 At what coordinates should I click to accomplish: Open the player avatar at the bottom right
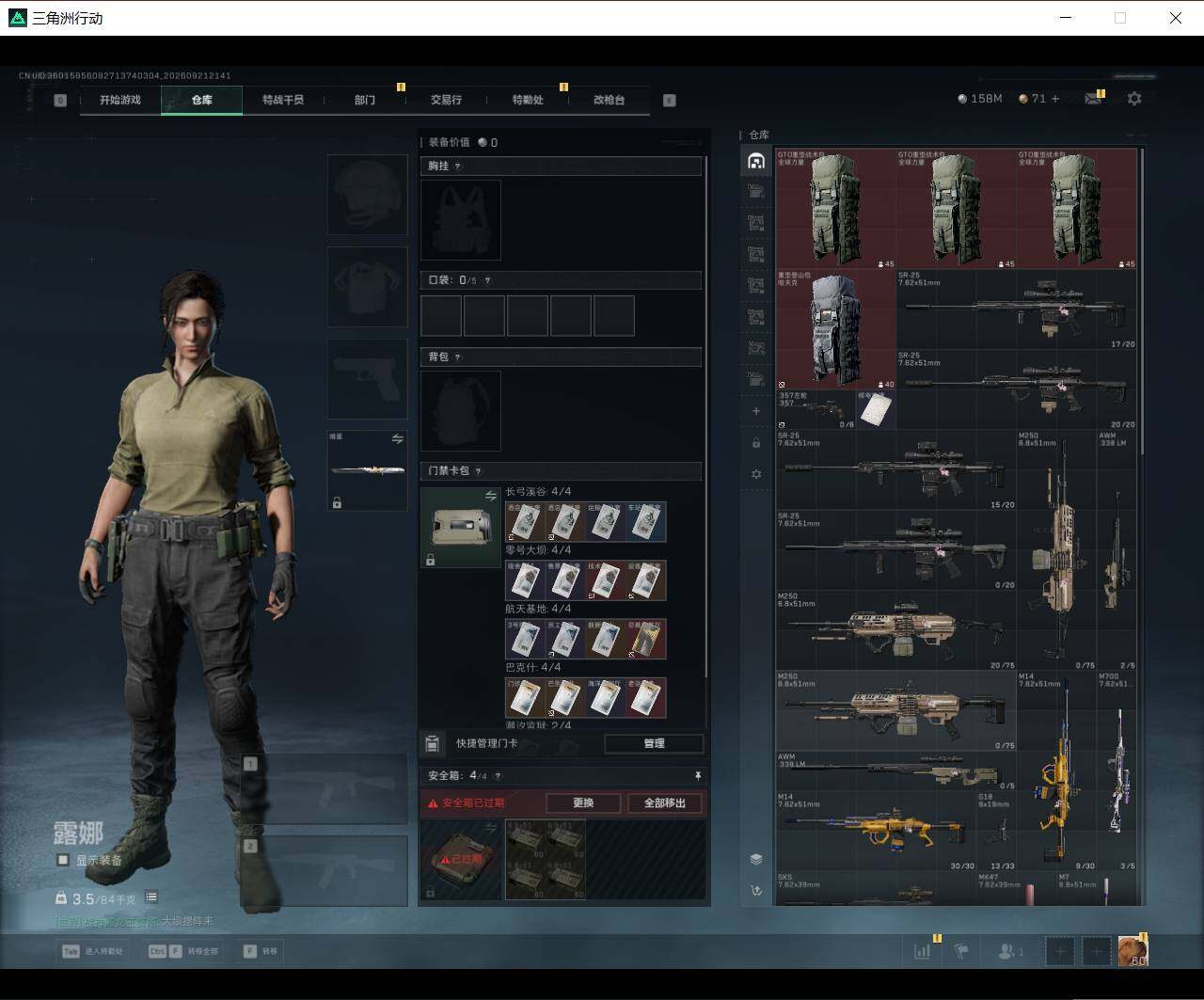tap(1133, 951)
